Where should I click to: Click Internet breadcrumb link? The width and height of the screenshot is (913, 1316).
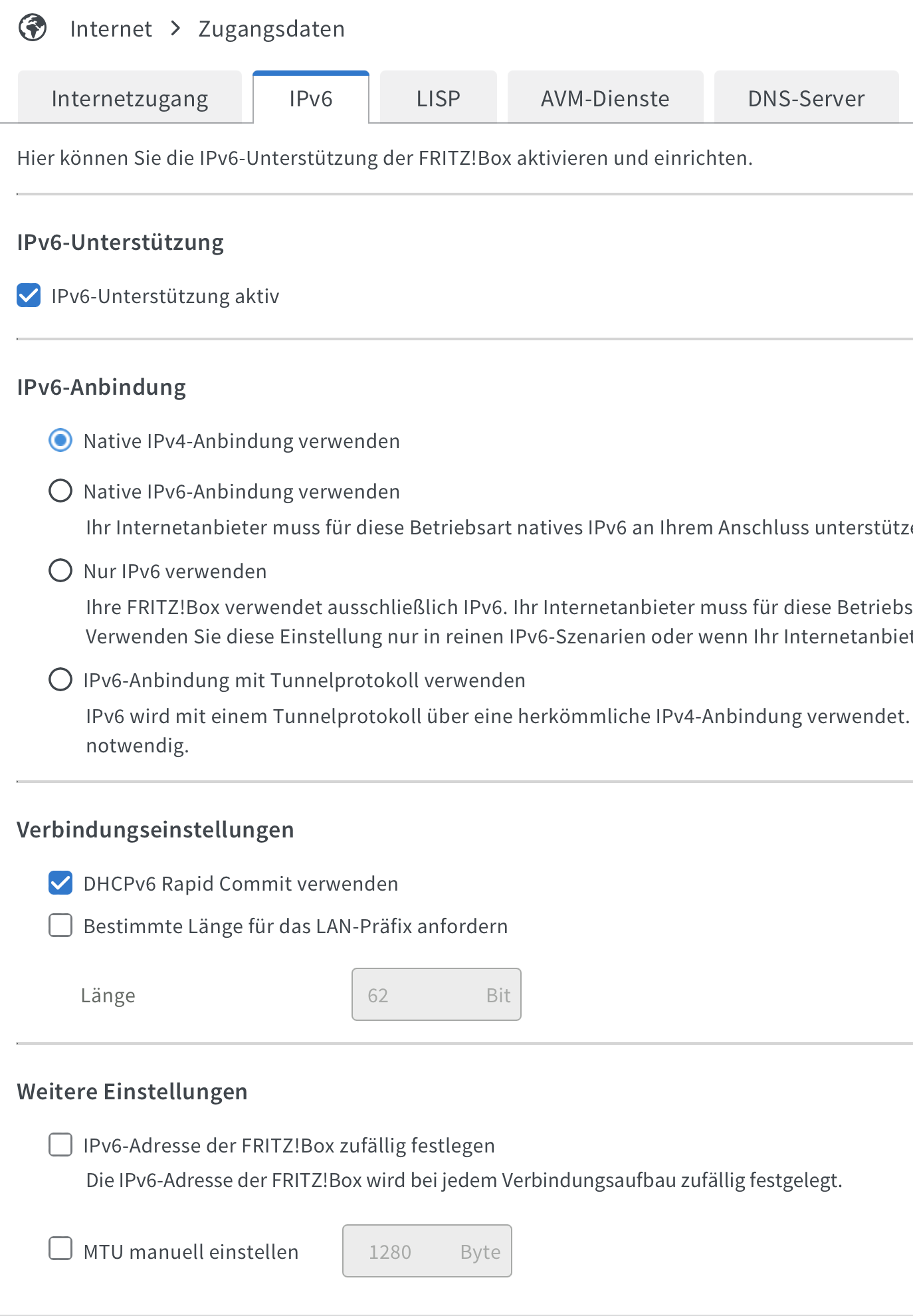pyautogui.click(x=111, y=29)
